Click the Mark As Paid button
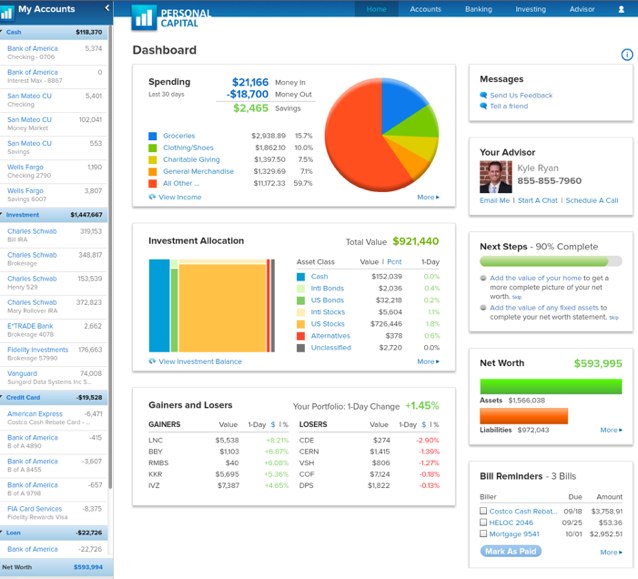This screenshot has height=579, width=638. [x=511, y=551]
